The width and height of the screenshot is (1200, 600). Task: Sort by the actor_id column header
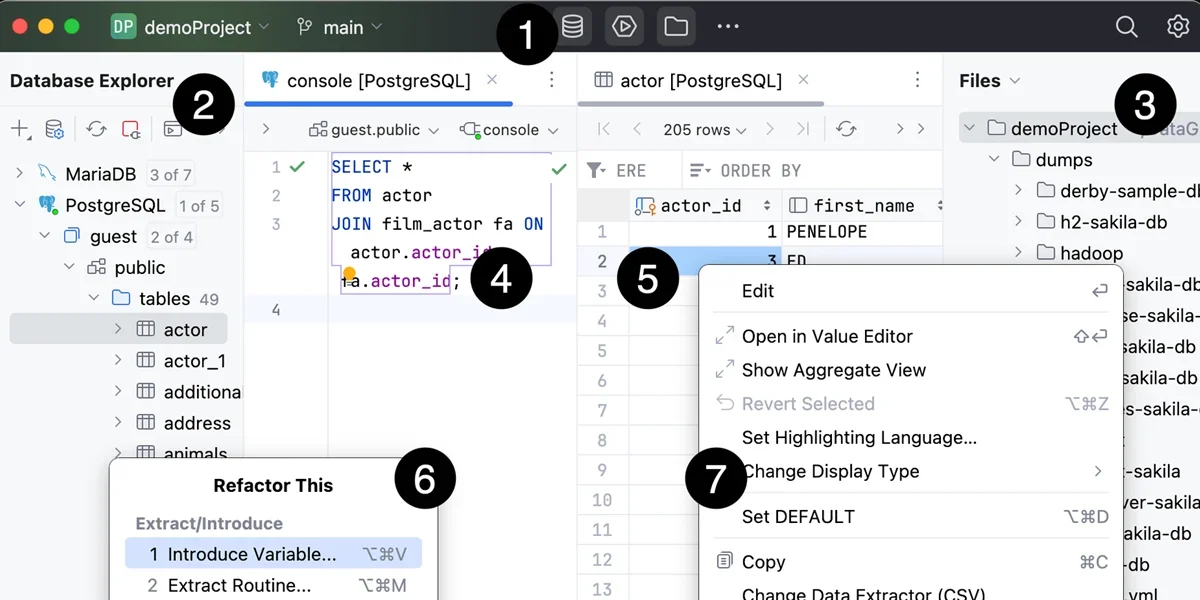pos(704,206)
